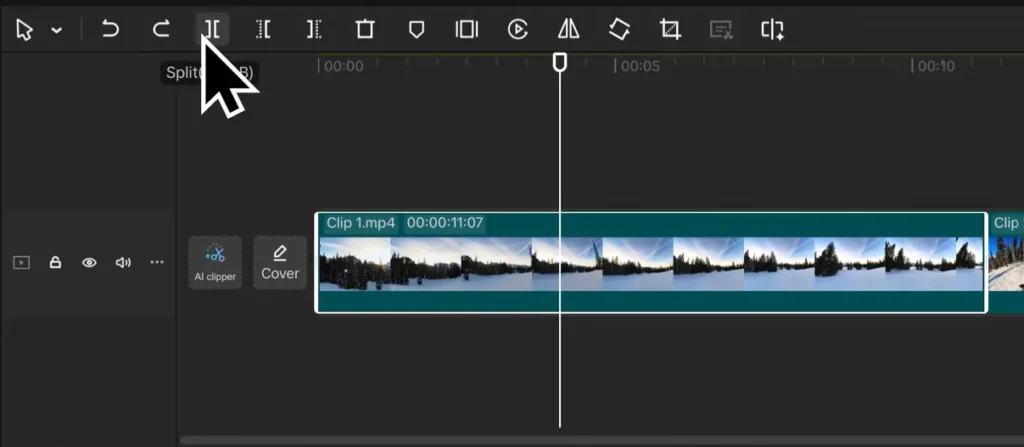Click the split icon with sparkle at toolbar end
Viewport: 1024px width, 447px height.
(772, 30)
